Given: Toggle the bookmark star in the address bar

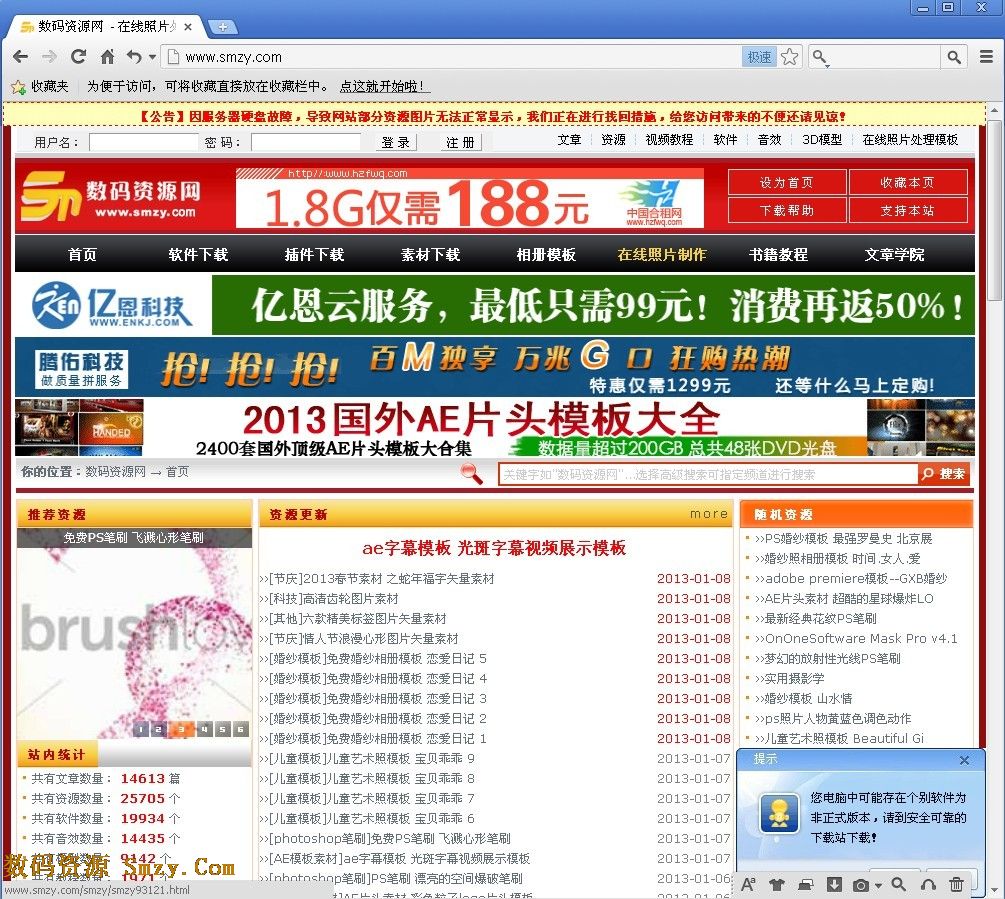Looking at the screenshot, I should click(790, 56).
